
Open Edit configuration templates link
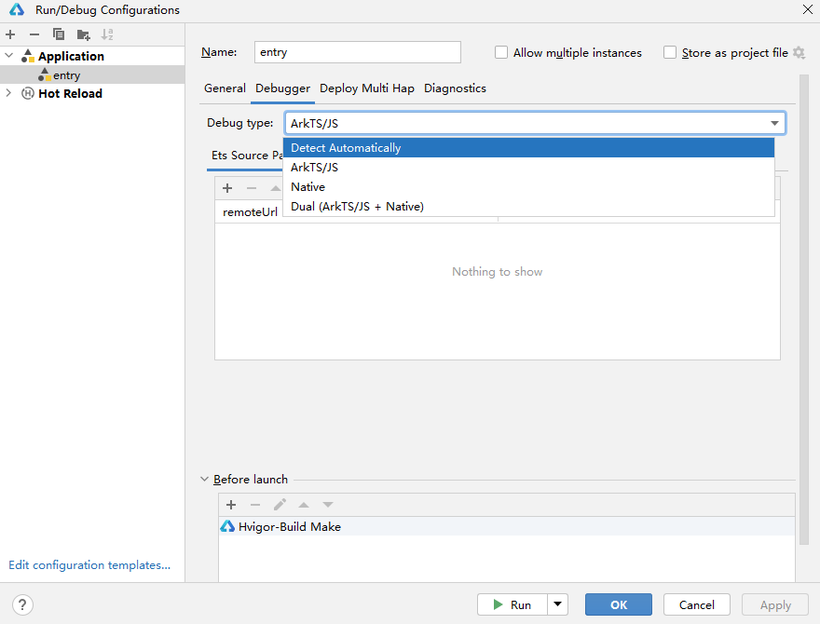point(89,565)
